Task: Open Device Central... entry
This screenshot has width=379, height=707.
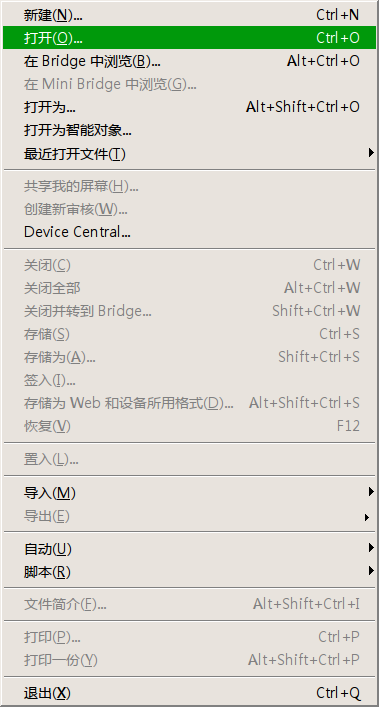Action: 189,232
